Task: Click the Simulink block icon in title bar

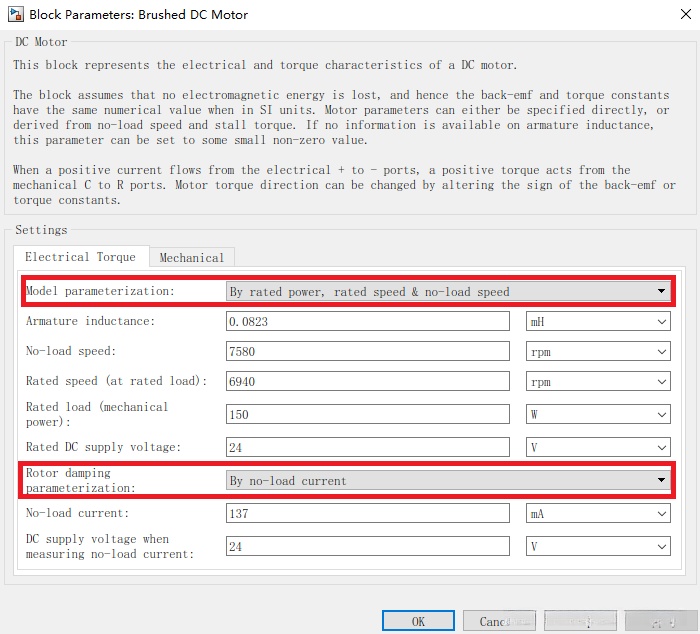Action: [16, 14]
